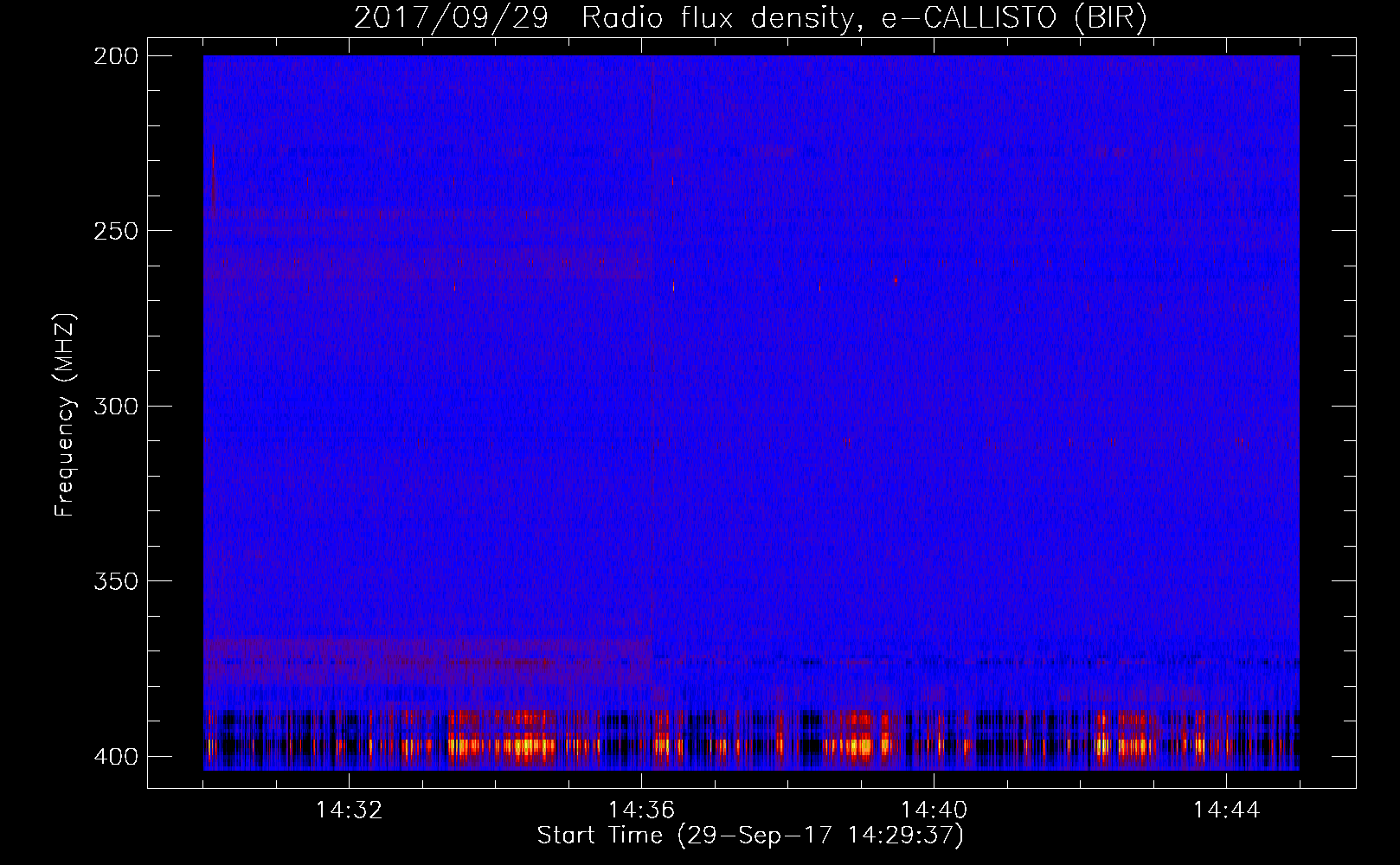Click the 300 frequency tick label
Image resolution: width=1400 pixels, height=865 pixels.
[115, 406]
